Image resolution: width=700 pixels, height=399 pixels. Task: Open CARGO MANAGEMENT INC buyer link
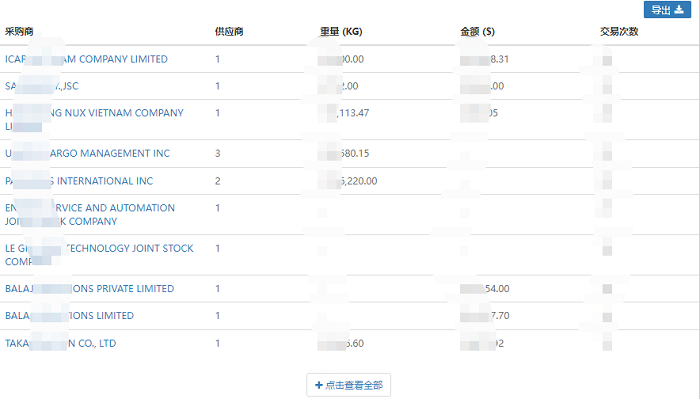coord(88,153)
